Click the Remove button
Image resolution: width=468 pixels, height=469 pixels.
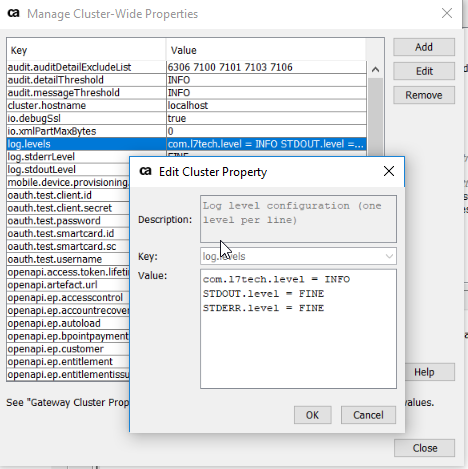pyautogui.click(x=424, y=95)
